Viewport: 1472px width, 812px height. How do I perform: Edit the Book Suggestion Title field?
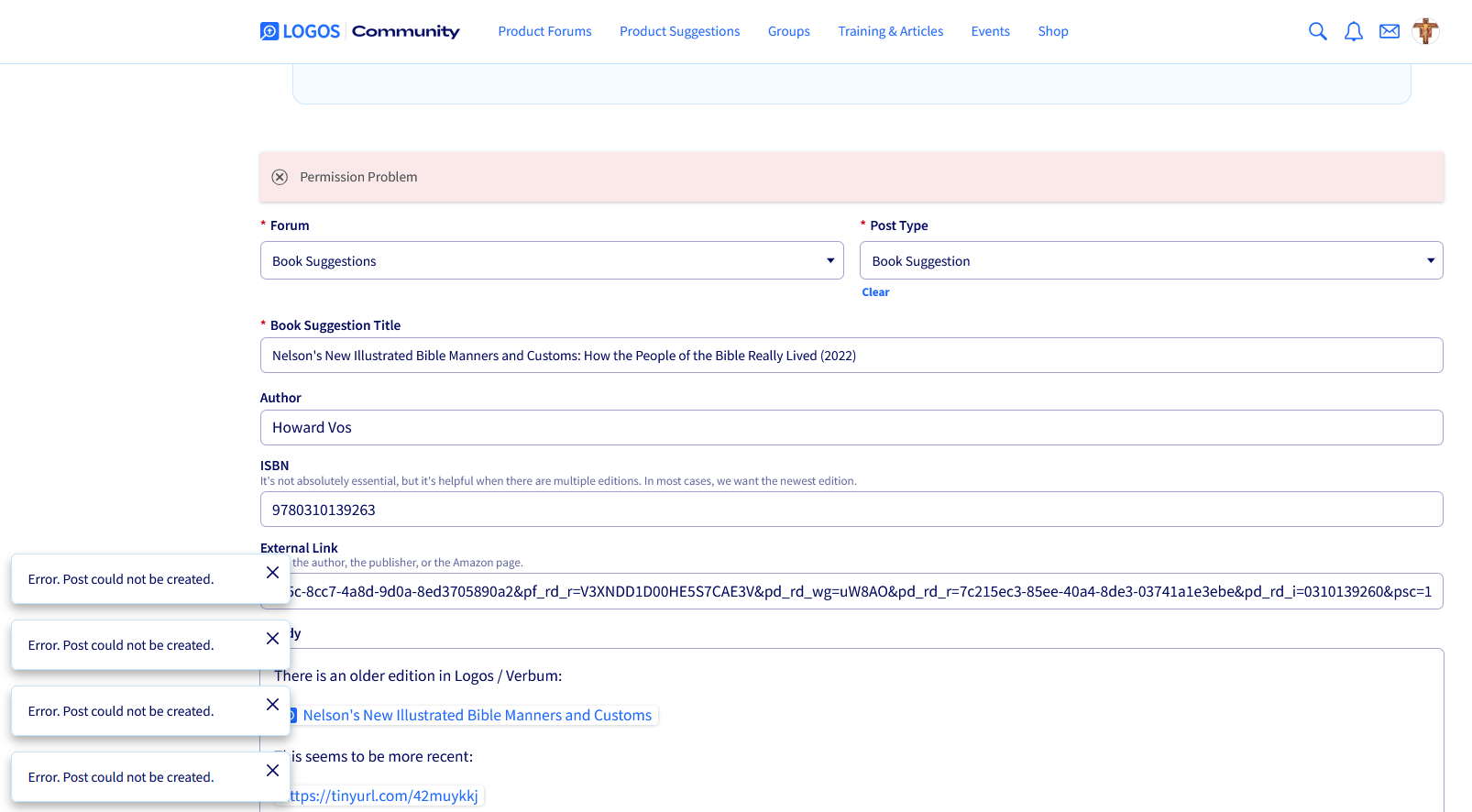click(x=851, y=356)
